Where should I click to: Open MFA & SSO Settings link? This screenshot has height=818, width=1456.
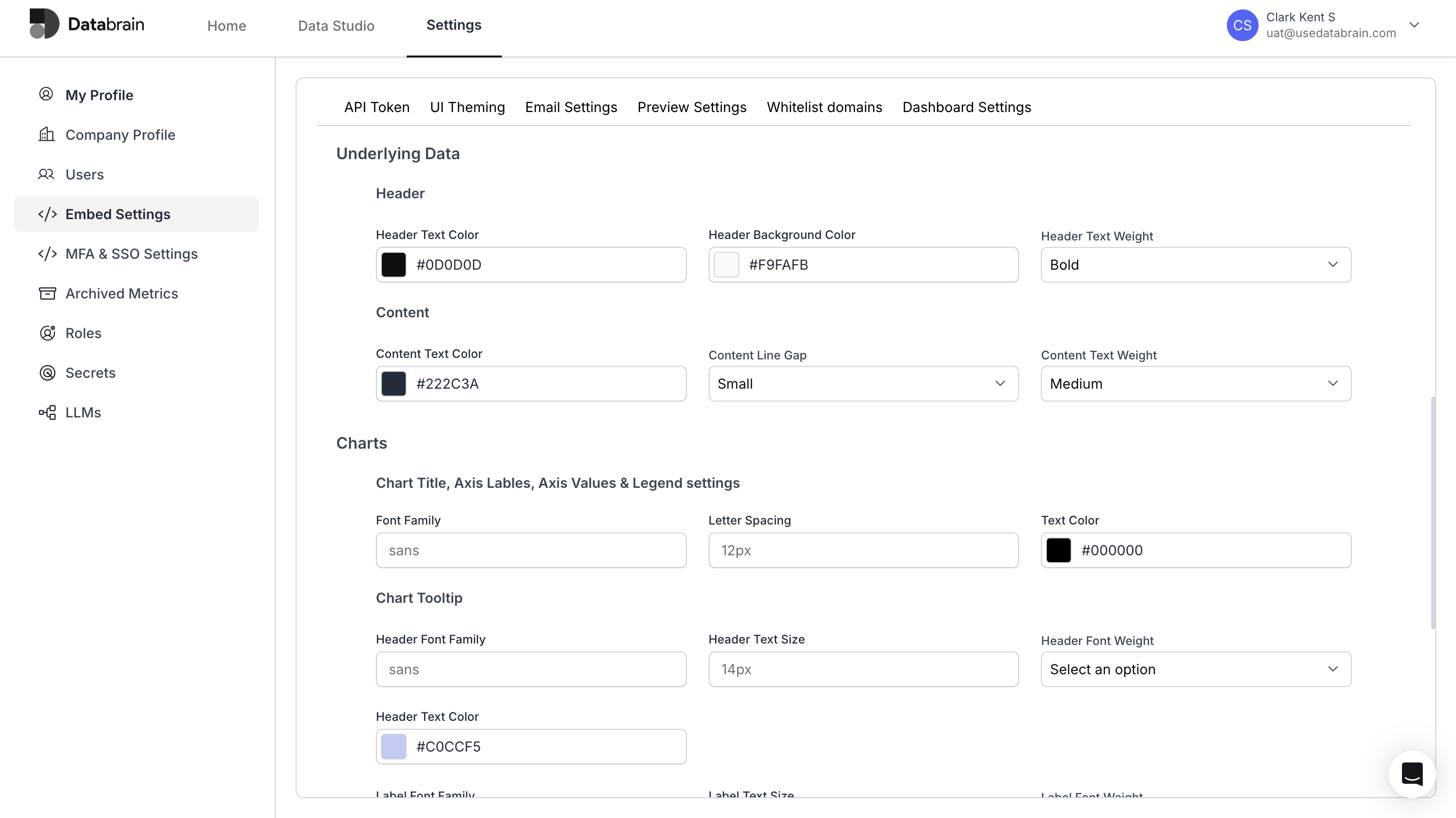click(131, 254)
